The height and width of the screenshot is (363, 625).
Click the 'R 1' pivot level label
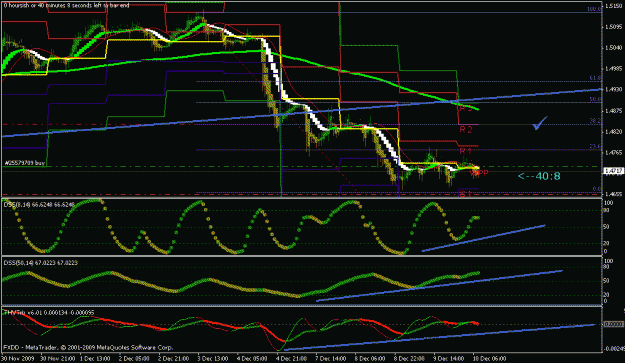coord(466,151)
